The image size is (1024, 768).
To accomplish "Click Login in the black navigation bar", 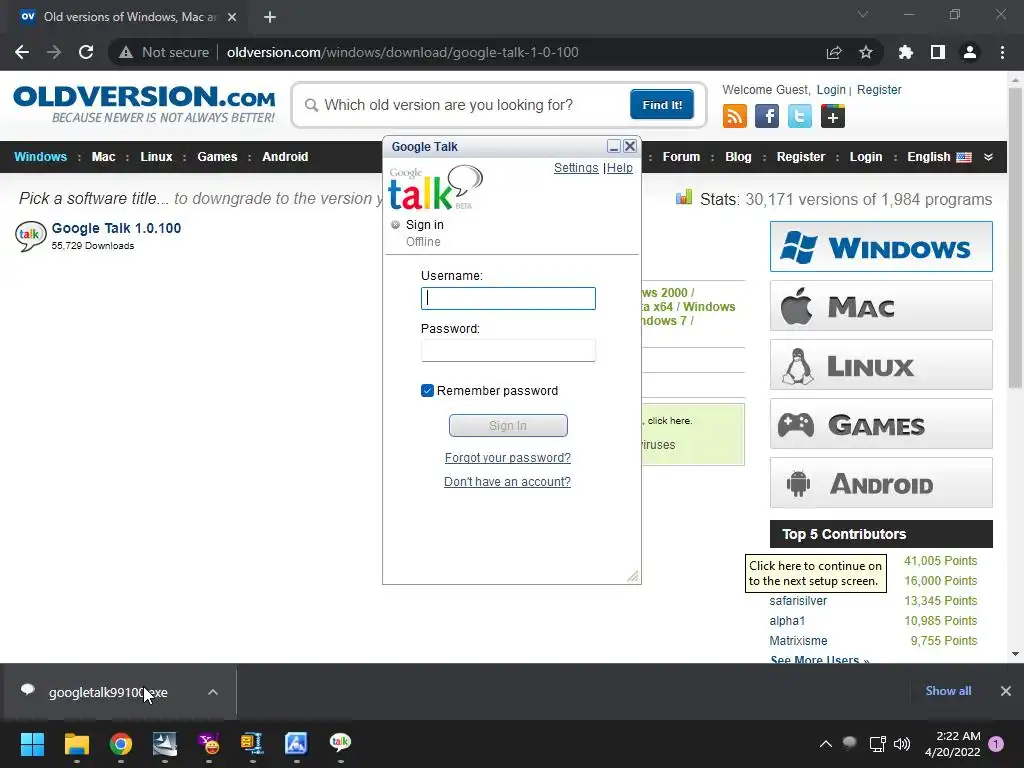I will pyautogui.click(x=865, y=157).
